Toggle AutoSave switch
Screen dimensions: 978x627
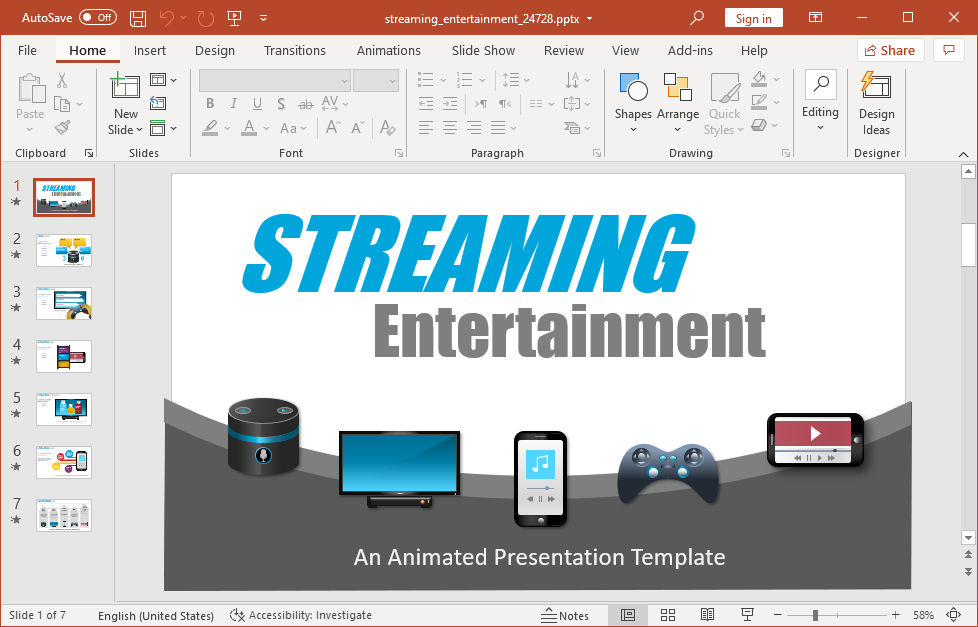click(97, 18)
